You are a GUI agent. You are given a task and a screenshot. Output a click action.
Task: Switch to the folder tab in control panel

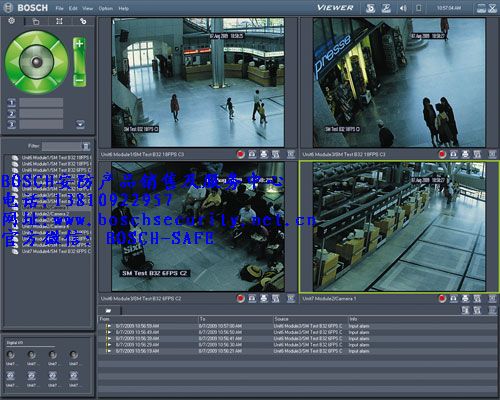36,22
